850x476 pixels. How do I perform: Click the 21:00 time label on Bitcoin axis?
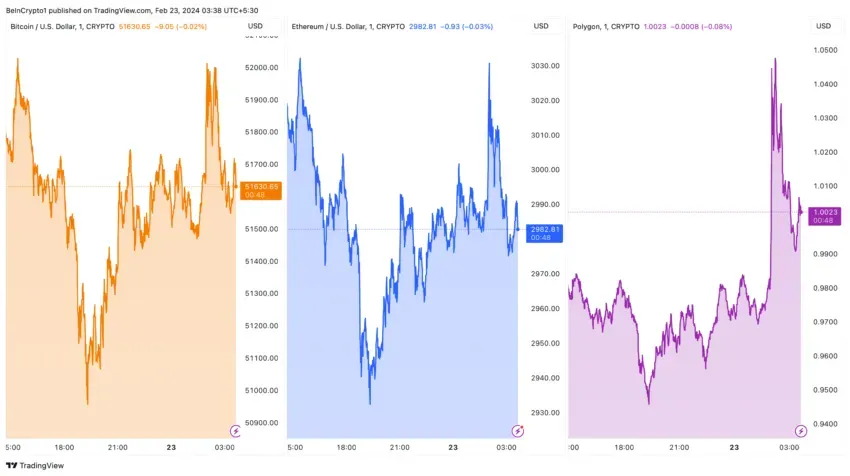coord(118,447)
